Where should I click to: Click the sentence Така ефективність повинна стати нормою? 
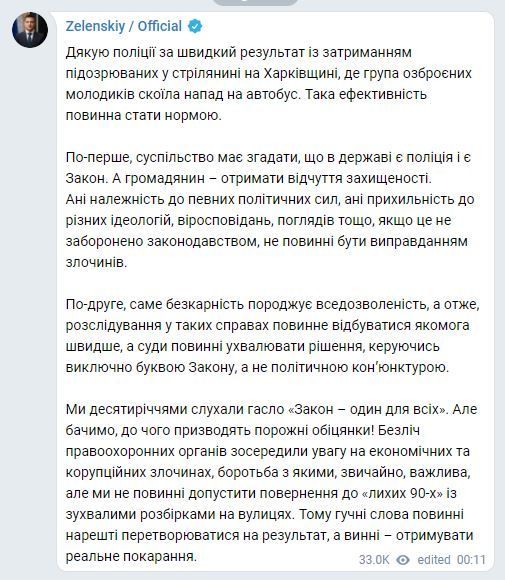(x=246, y=105)
